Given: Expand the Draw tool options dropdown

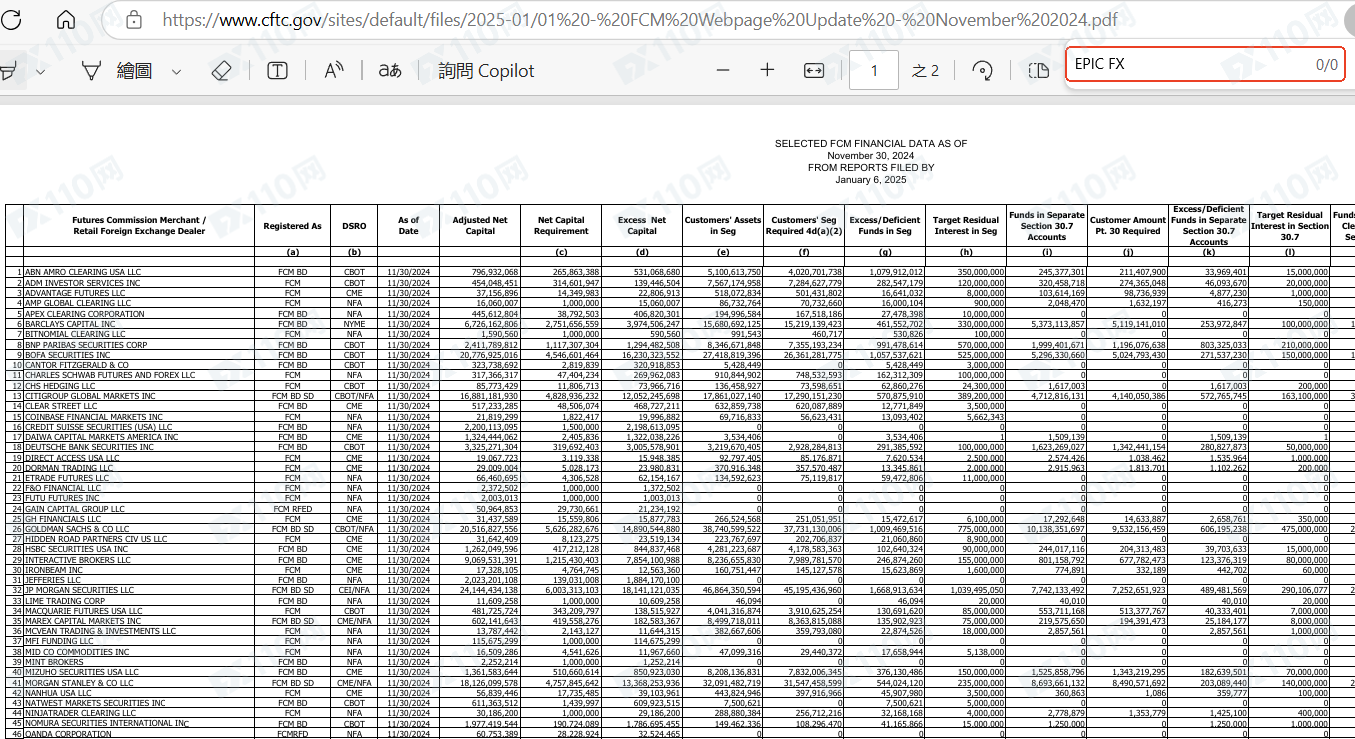Looking at the screenshot, I should (x=176, y=70).
